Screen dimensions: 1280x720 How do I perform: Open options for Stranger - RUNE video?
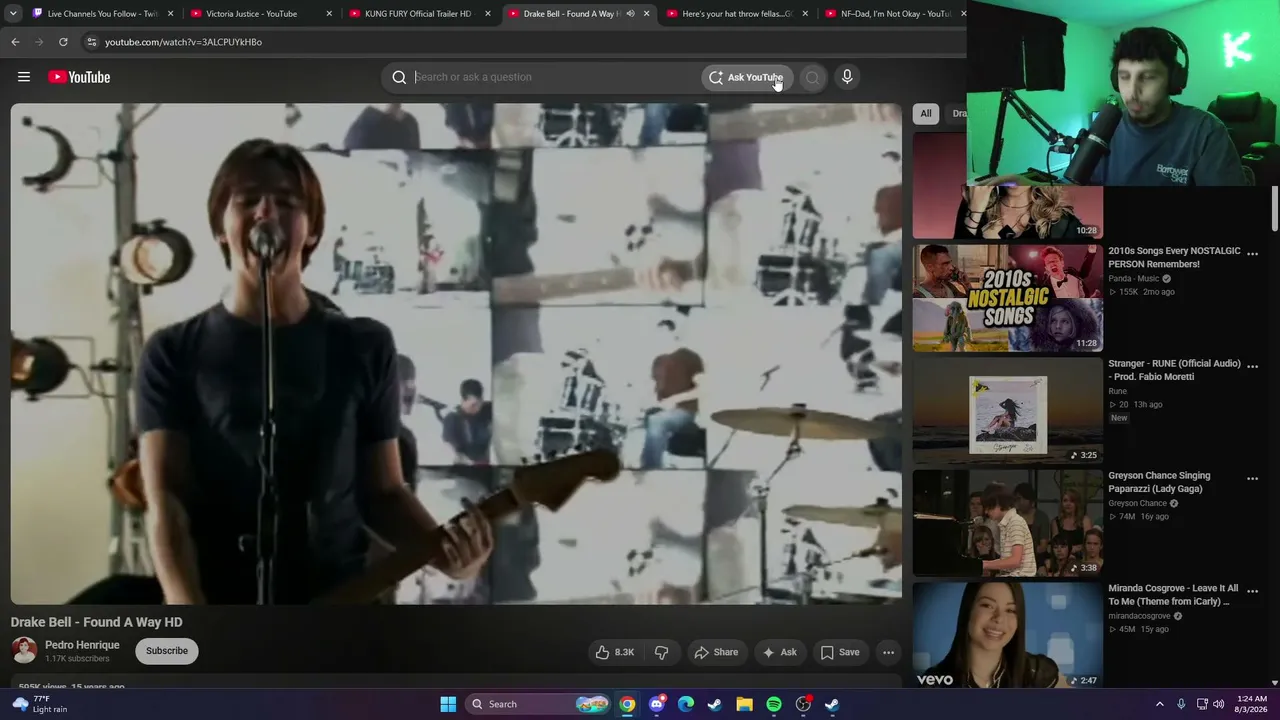1252,366
